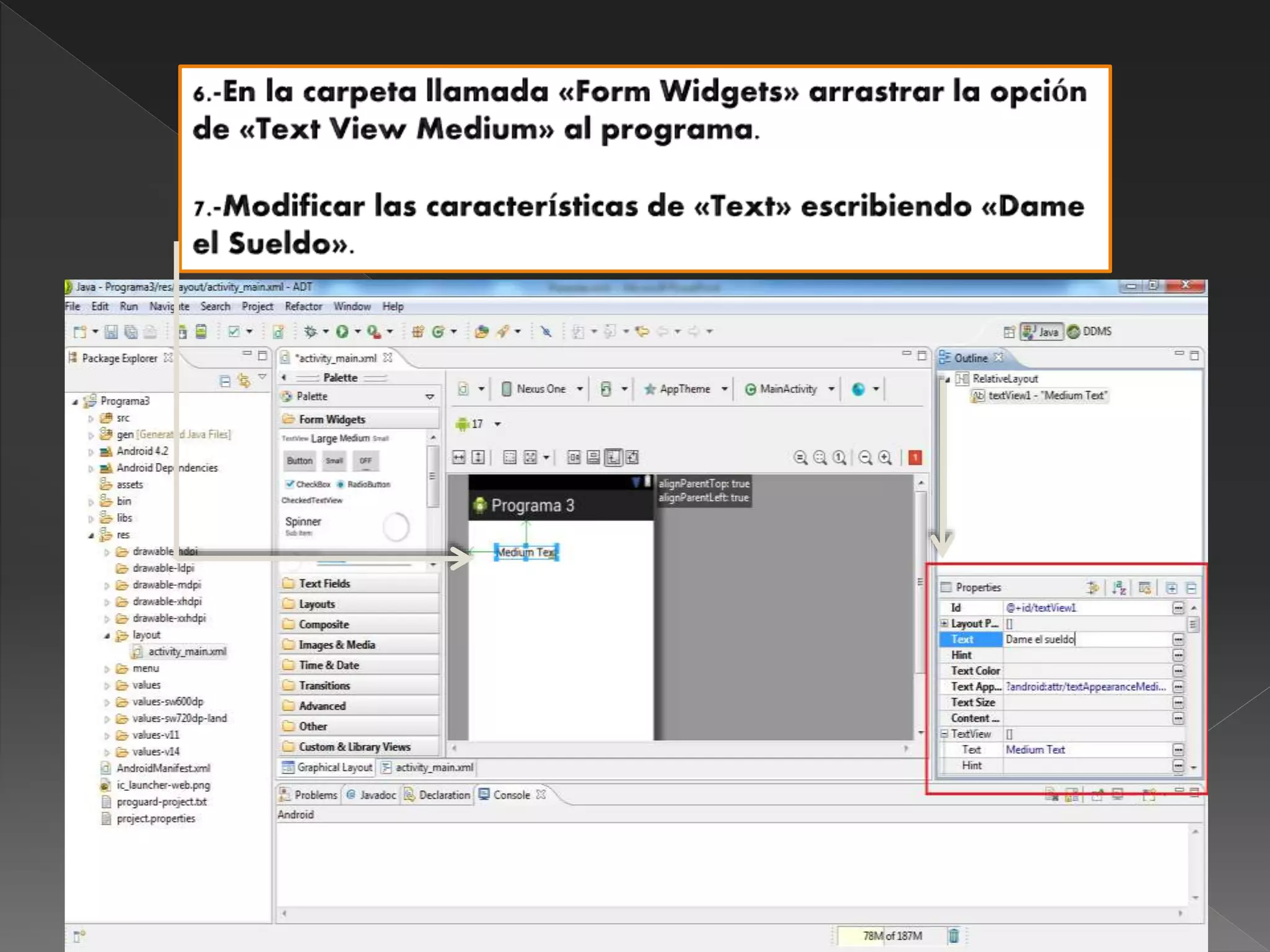
Task: Open the Refactor menu
Action: pos(303,306)
